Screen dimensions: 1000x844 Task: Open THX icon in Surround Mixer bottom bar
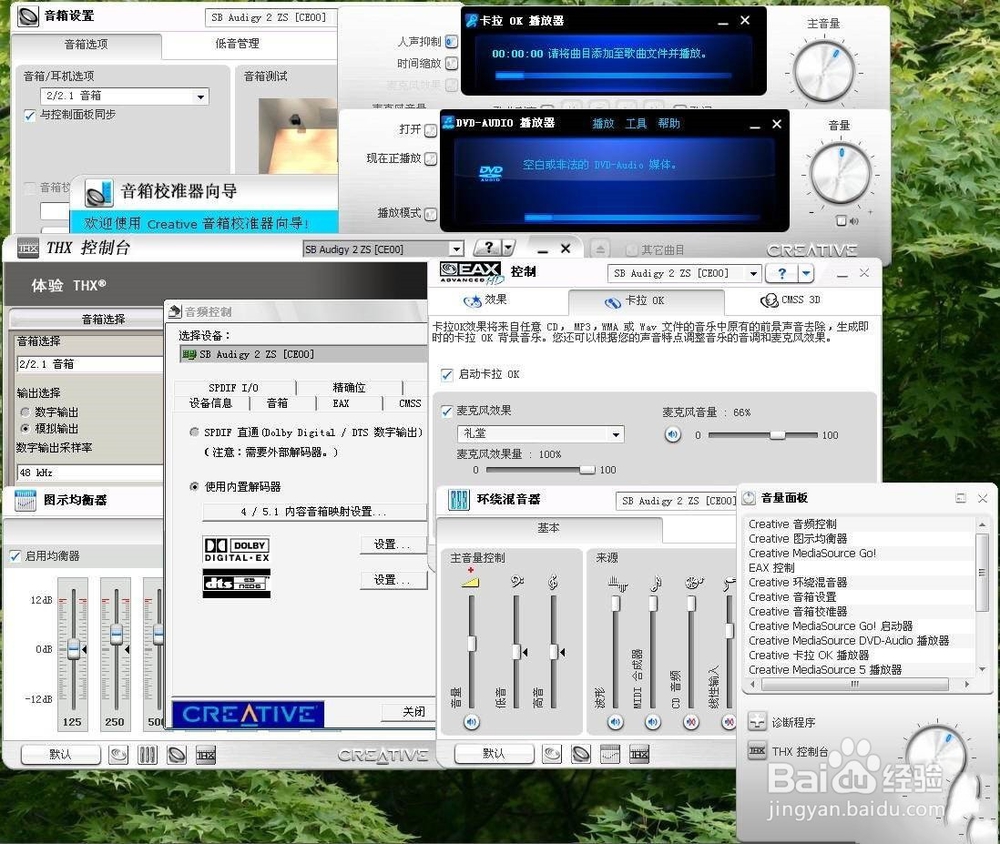click(639, 755)
